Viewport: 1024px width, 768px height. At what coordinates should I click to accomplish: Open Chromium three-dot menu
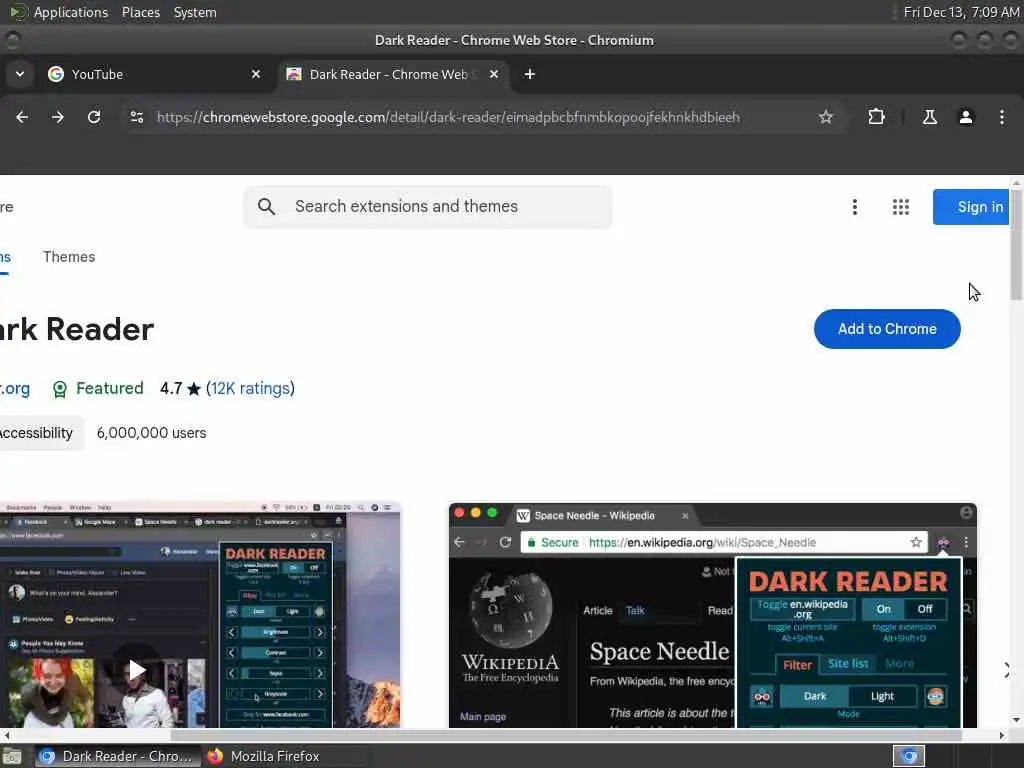[x=1002, y=117]
